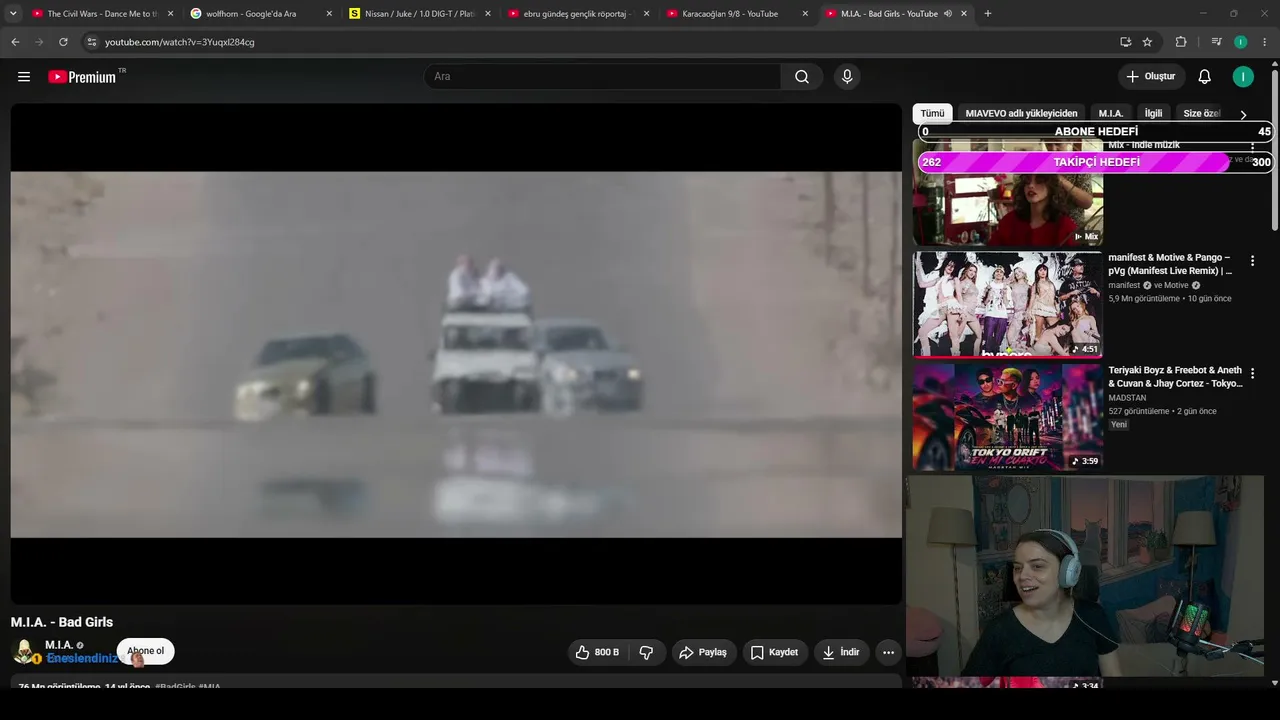
Task: Open options for the Teriyaki Boyz video
Action: click(1252, 374)
